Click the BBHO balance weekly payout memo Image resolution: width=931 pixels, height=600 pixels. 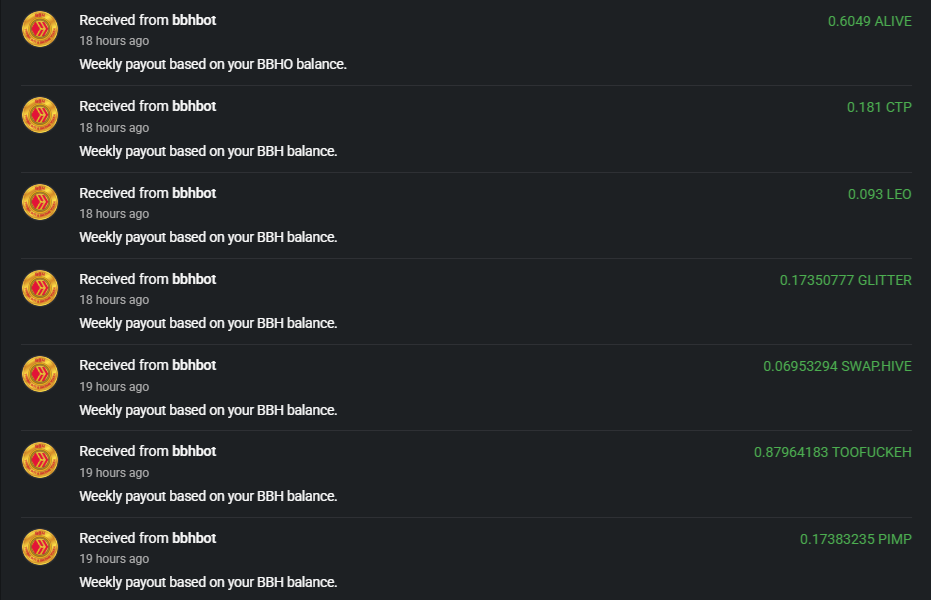212,64
